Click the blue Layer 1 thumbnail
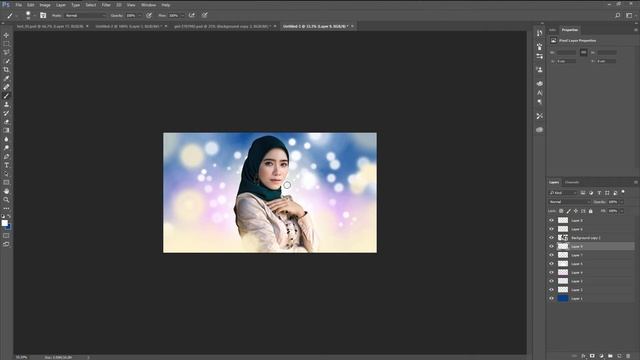 (563, 298)
